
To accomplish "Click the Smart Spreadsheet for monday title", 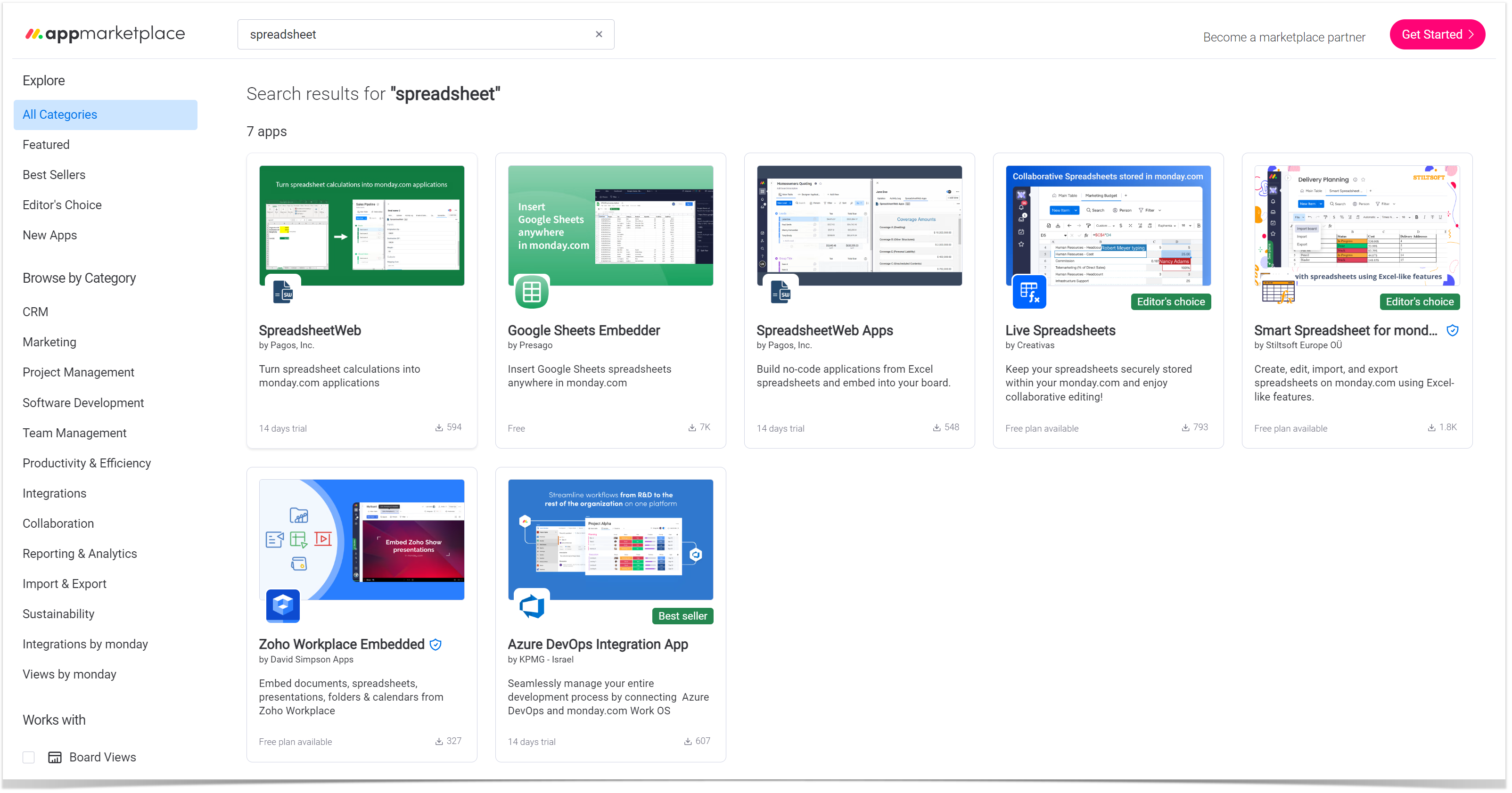I will point(1346,330).
